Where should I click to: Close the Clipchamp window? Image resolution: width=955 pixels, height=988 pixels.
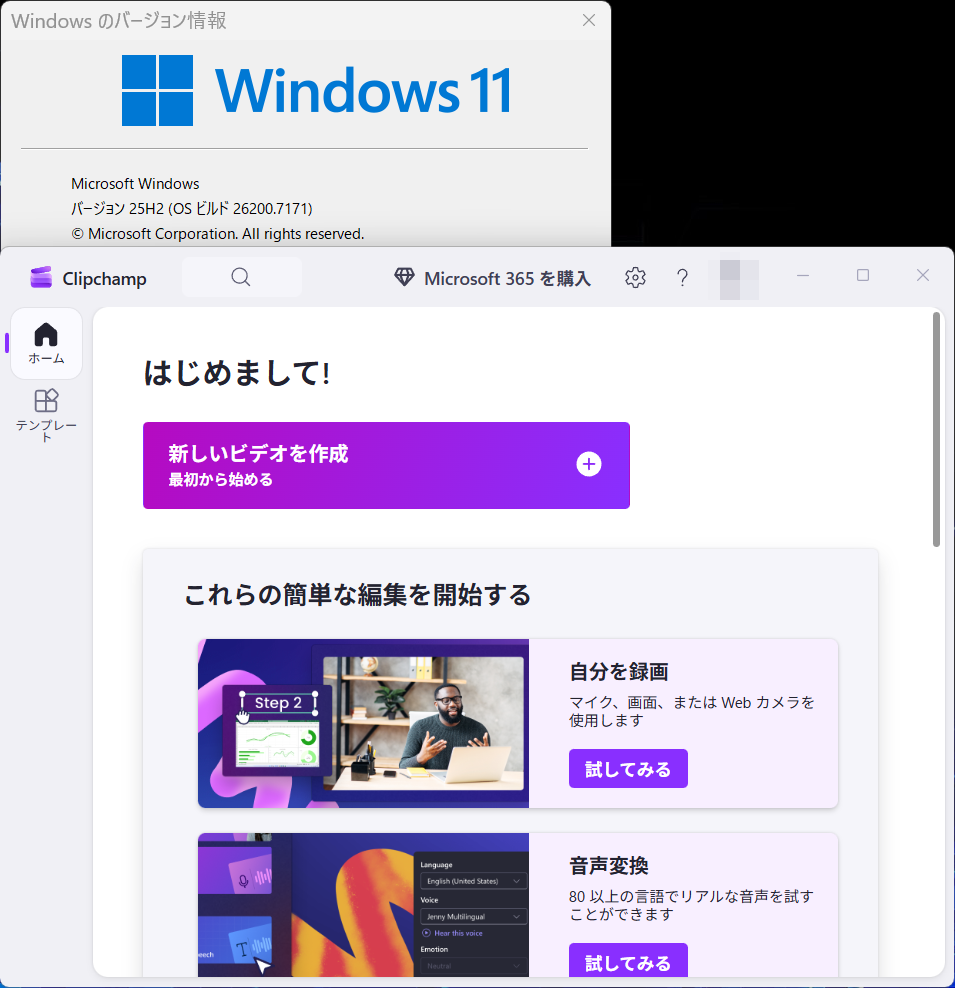point(923,275)
